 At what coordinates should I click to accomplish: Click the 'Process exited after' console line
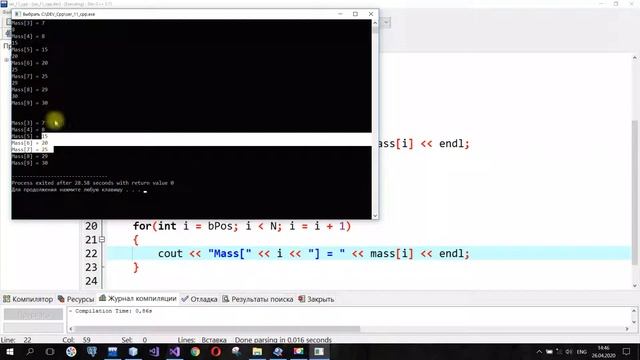(x=93, y=183)
